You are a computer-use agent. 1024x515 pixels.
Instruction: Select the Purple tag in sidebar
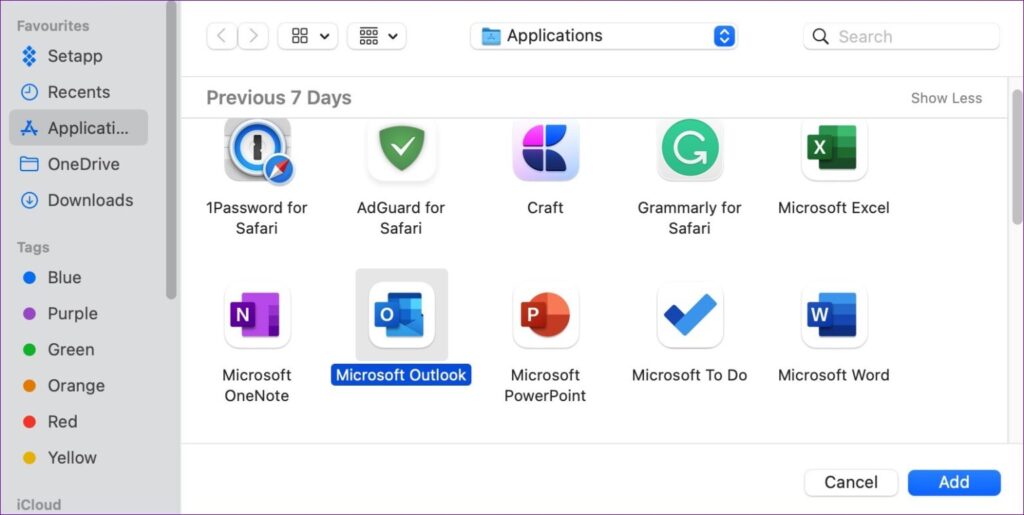pos(72,314)
